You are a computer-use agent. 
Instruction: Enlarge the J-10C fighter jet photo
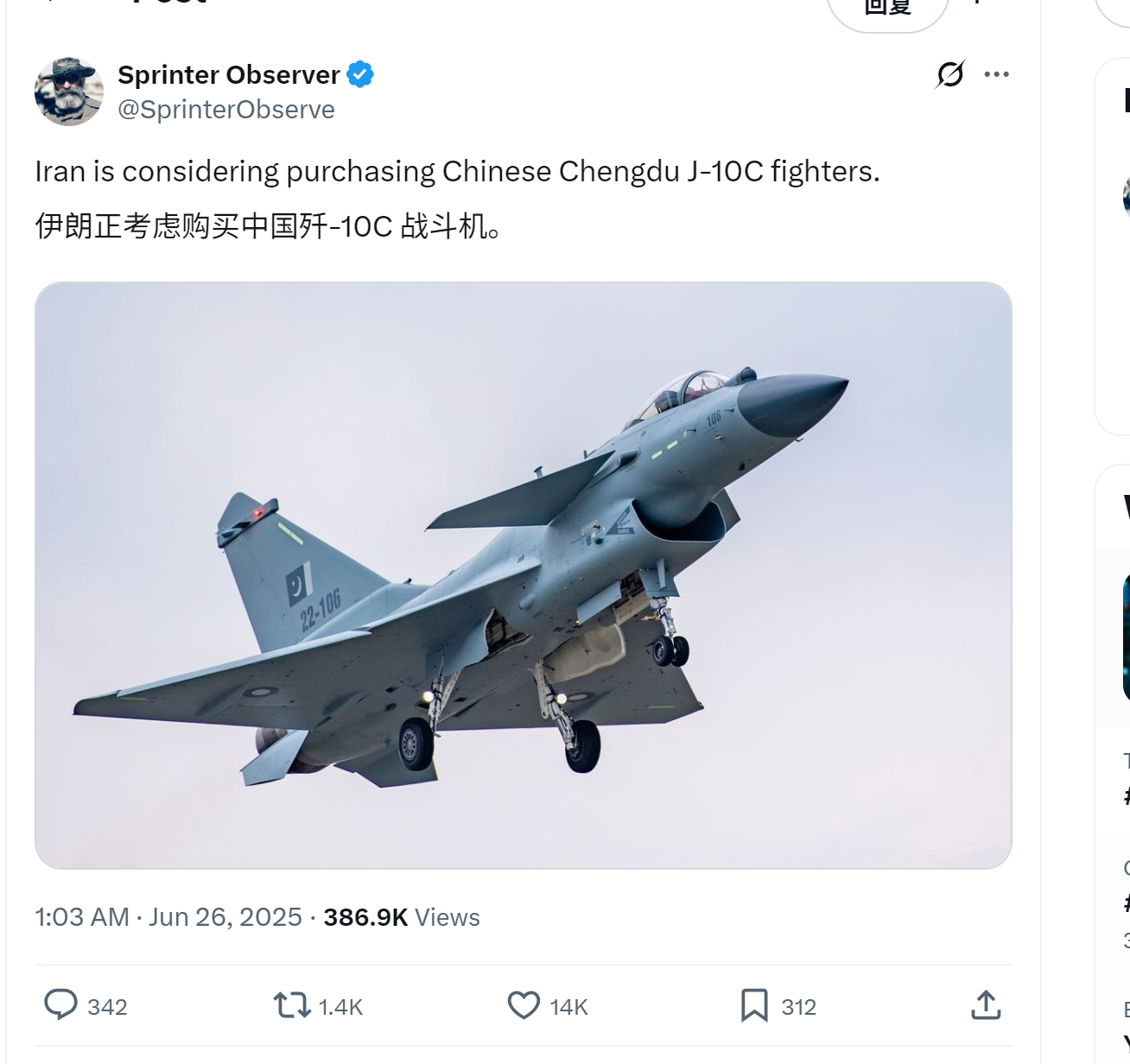524,575
